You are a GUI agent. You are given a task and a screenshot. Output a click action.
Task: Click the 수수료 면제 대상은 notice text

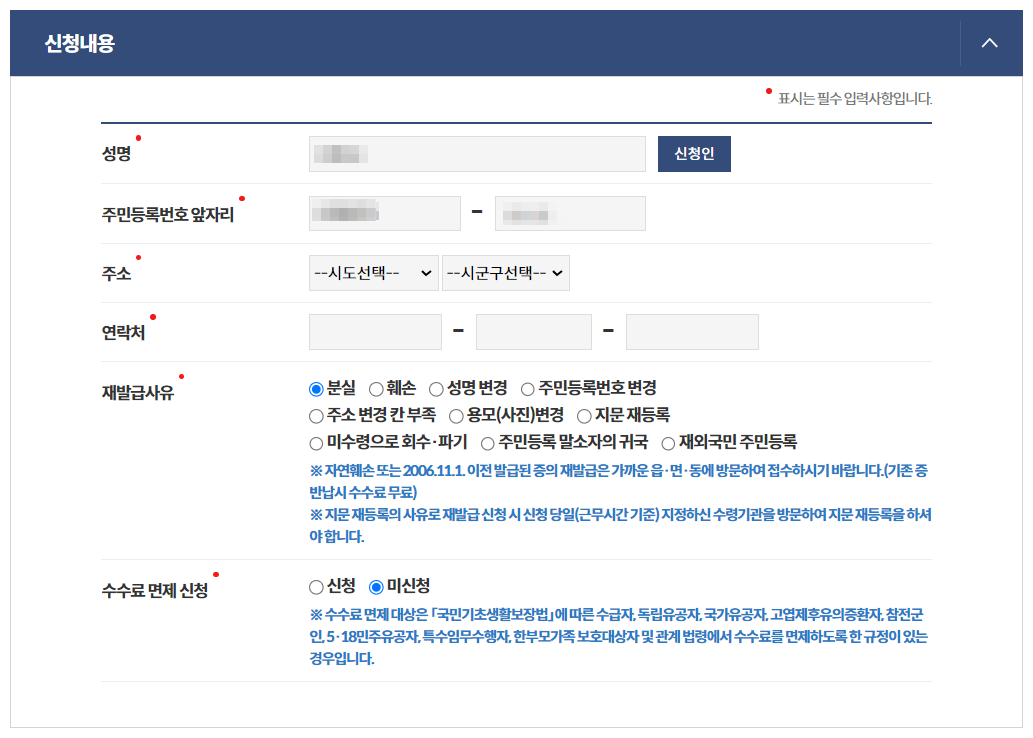click(x=619, y=637)
